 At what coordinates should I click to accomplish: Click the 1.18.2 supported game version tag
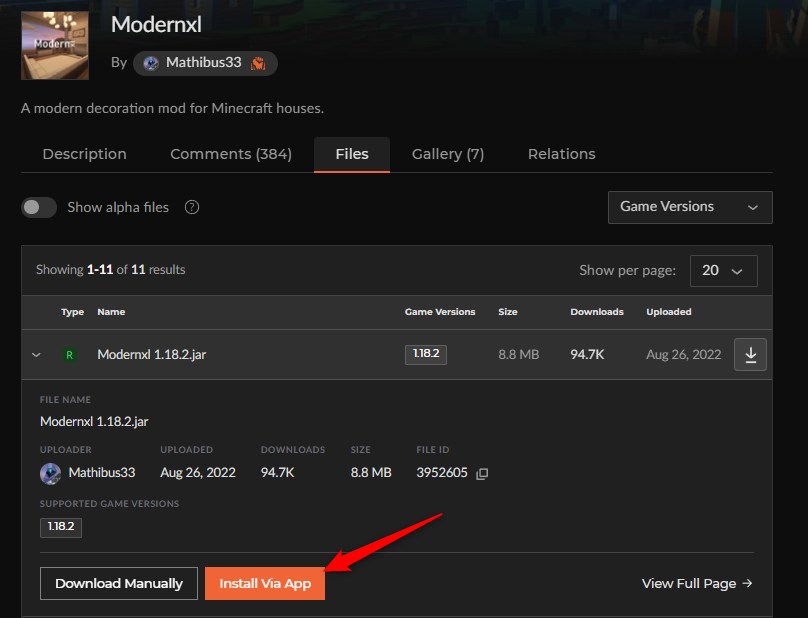pyautogui.click(x=61, y=527)
